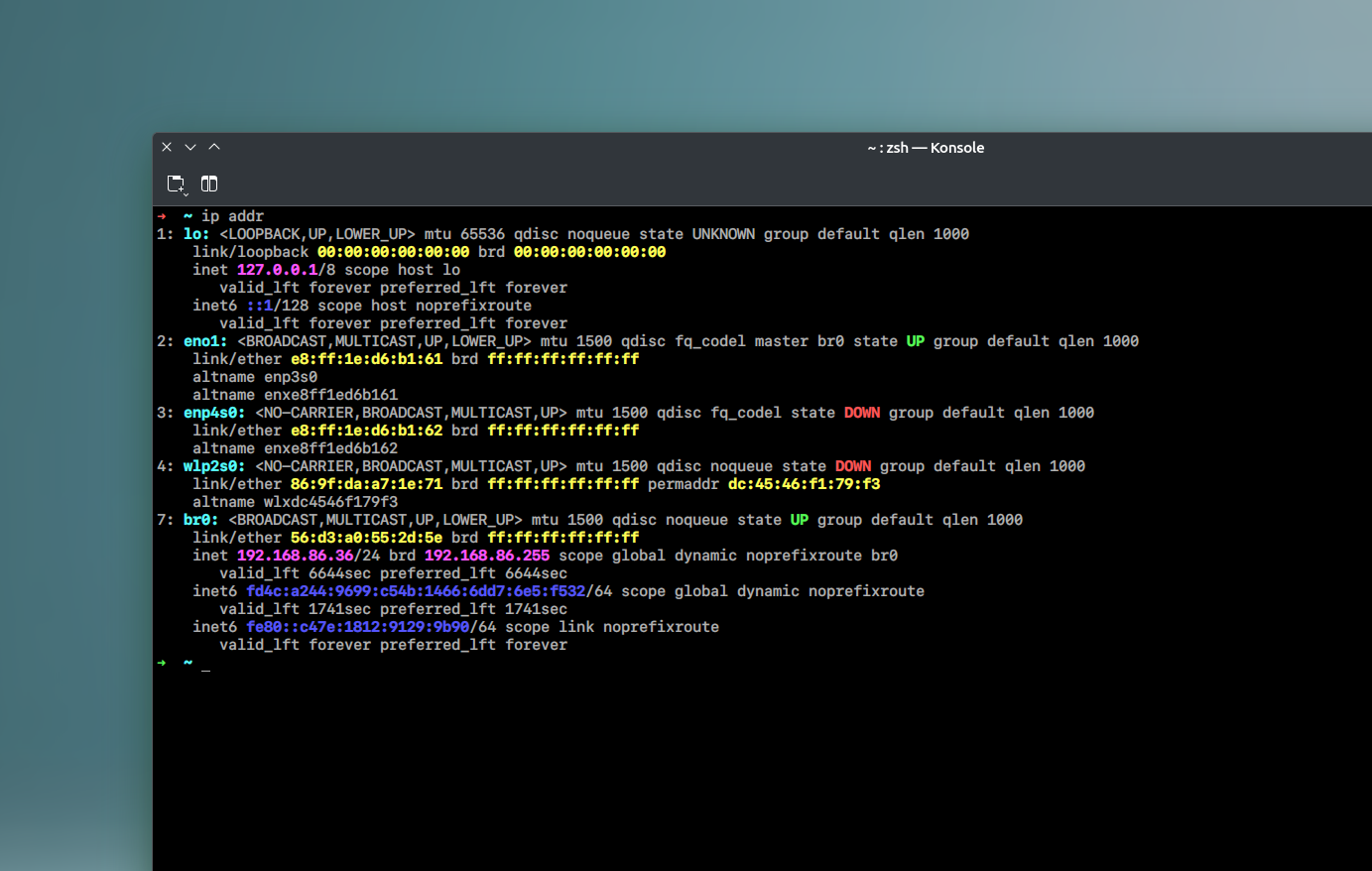
Task: Click 'altname enp3s0' text
Action: click(x=255, y=377)
